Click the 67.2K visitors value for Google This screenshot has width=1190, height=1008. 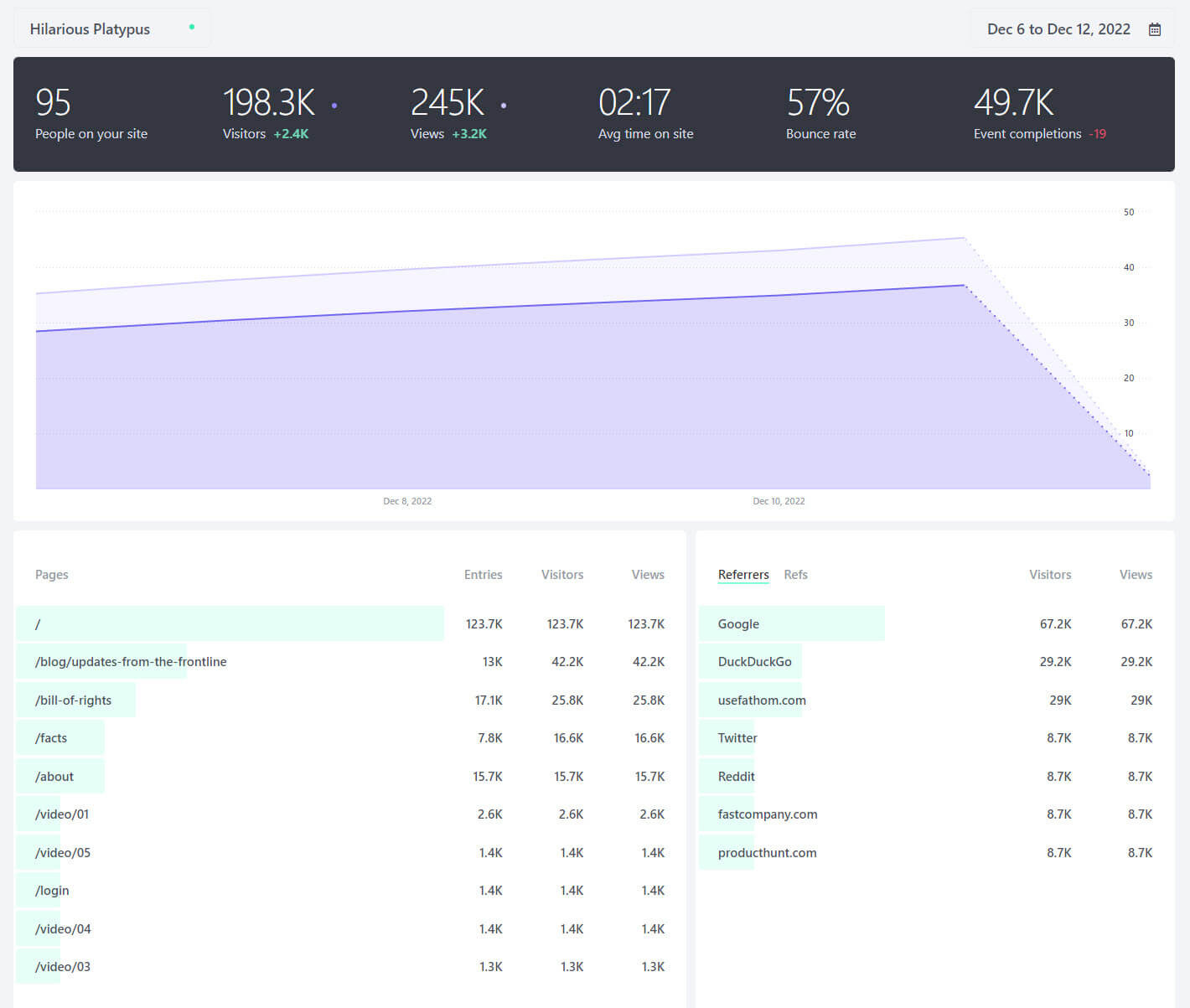[1056, 623]
